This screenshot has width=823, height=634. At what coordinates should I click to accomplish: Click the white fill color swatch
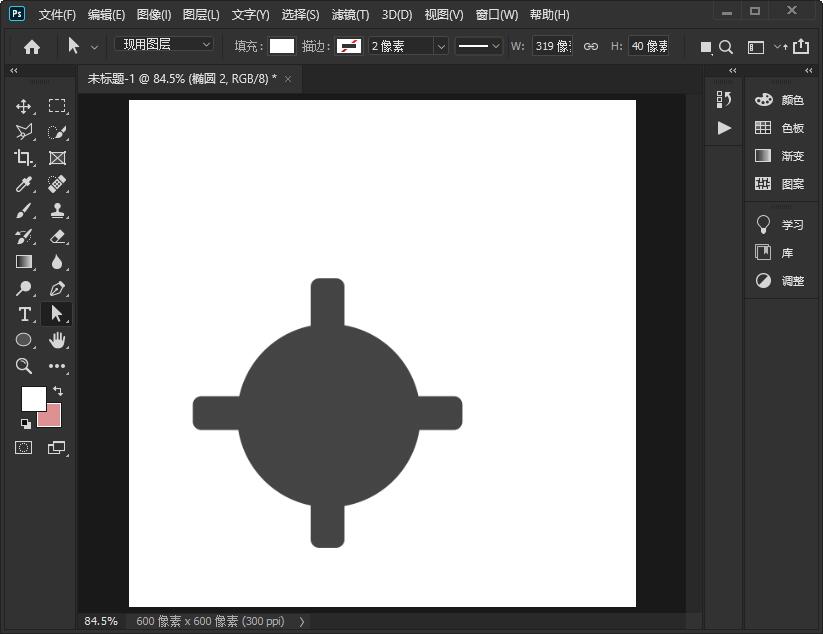tap(282, 46)
